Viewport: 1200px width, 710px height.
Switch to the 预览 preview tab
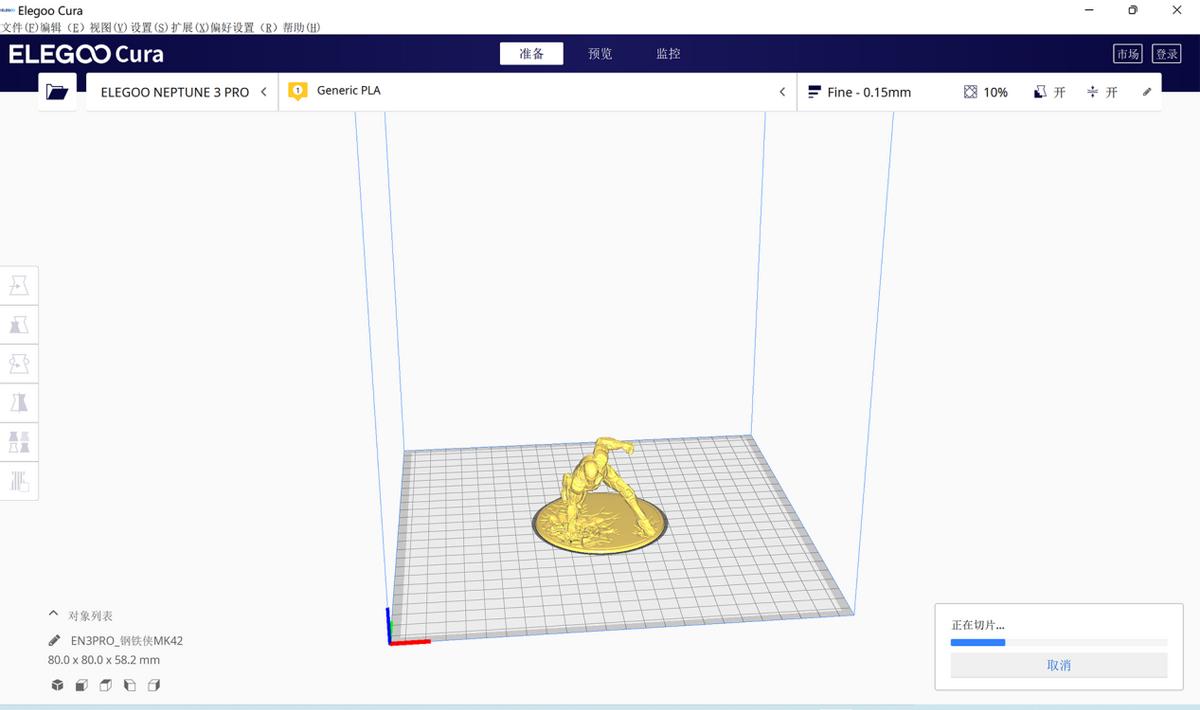(600, 53)
